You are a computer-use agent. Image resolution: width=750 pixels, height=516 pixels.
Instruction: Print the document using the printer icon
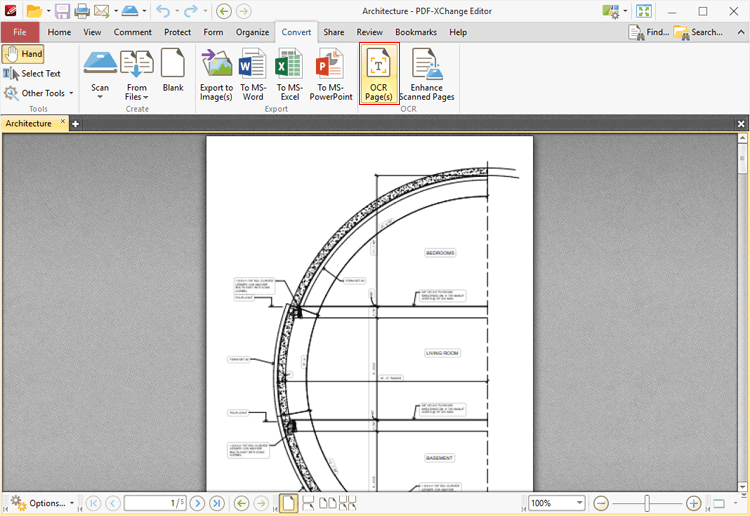point(82,11)
